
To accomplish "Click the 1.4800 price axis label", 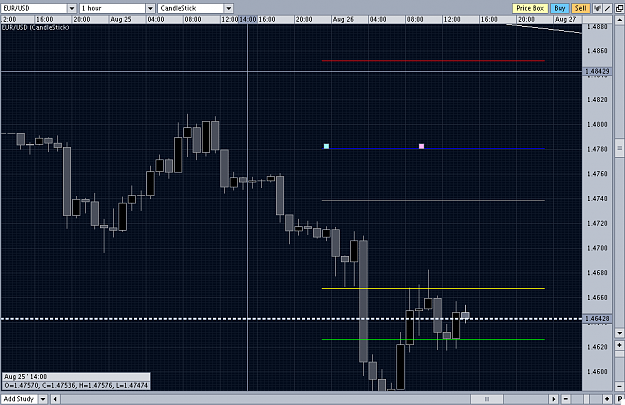I will click(x=597, y=124).
